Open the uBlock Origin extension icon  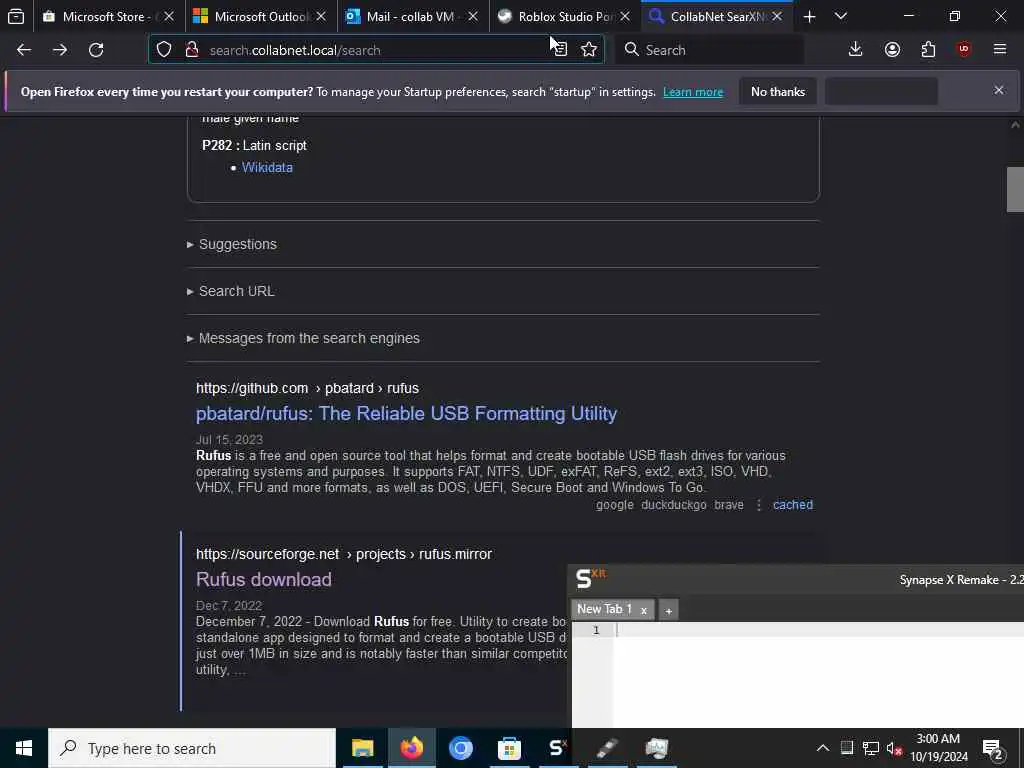964,50
